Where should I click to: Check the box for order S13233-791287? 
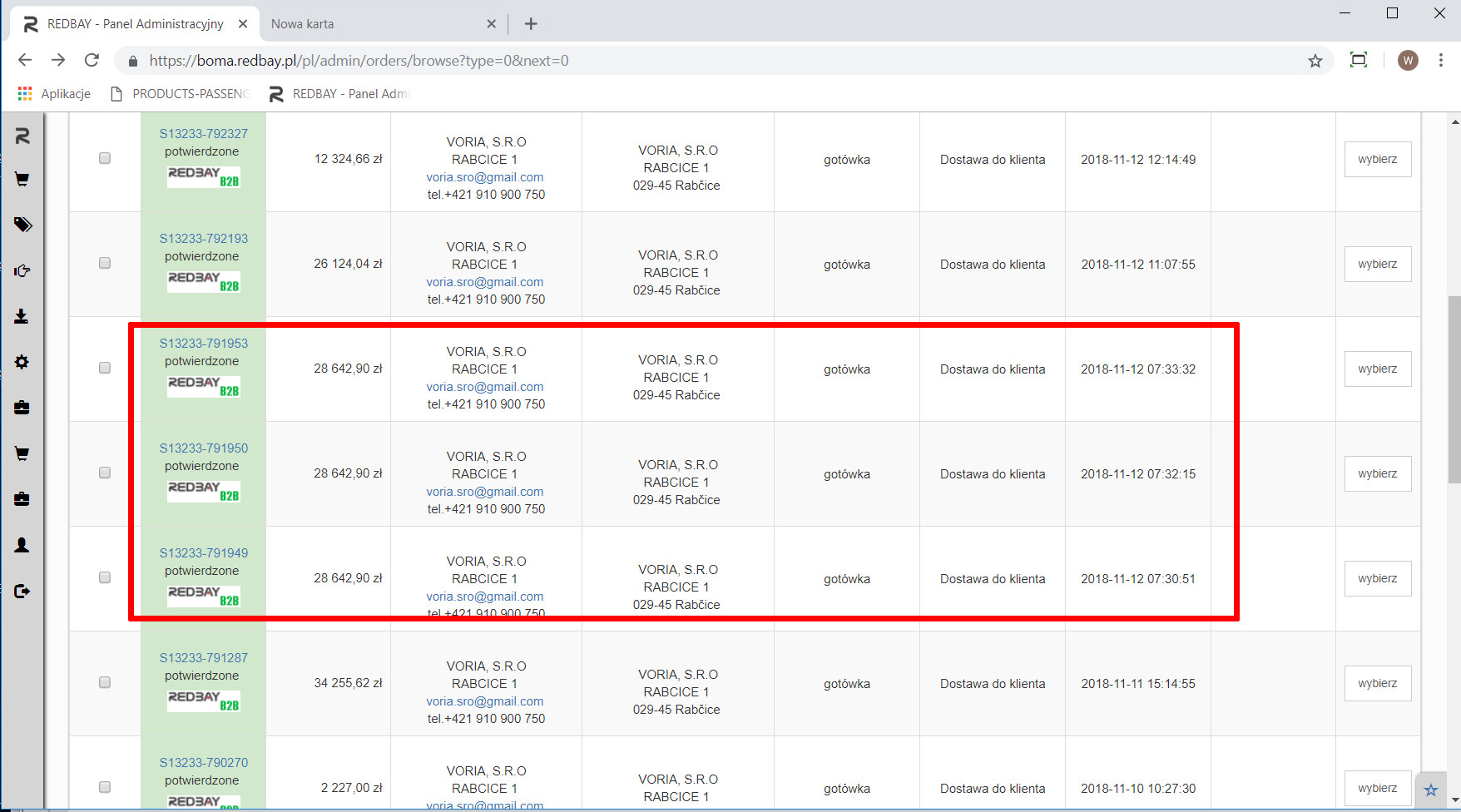(105, 682)
